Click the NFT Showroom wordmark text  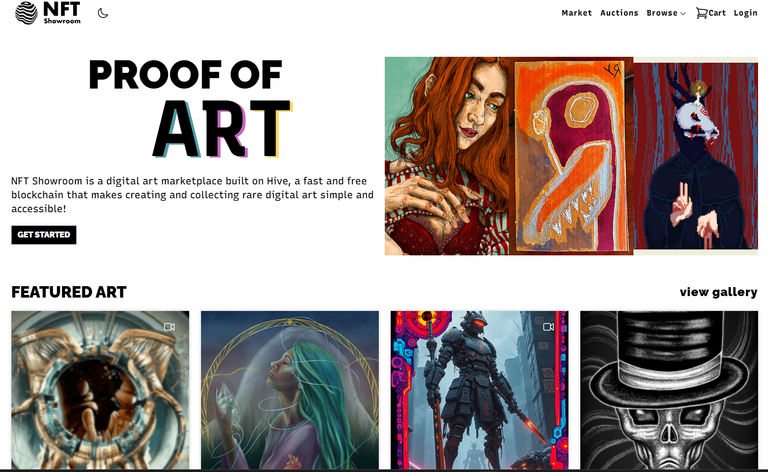coord(62,13)
